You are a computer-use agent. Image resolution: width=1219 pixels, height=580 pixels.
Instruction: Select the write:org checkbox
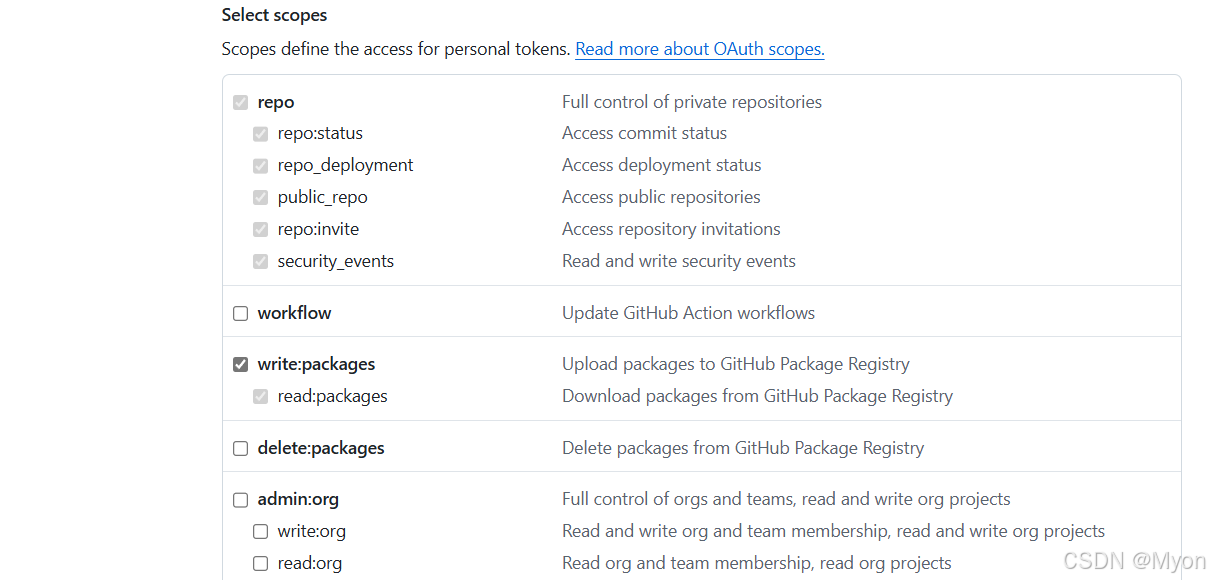coord(260,531)
